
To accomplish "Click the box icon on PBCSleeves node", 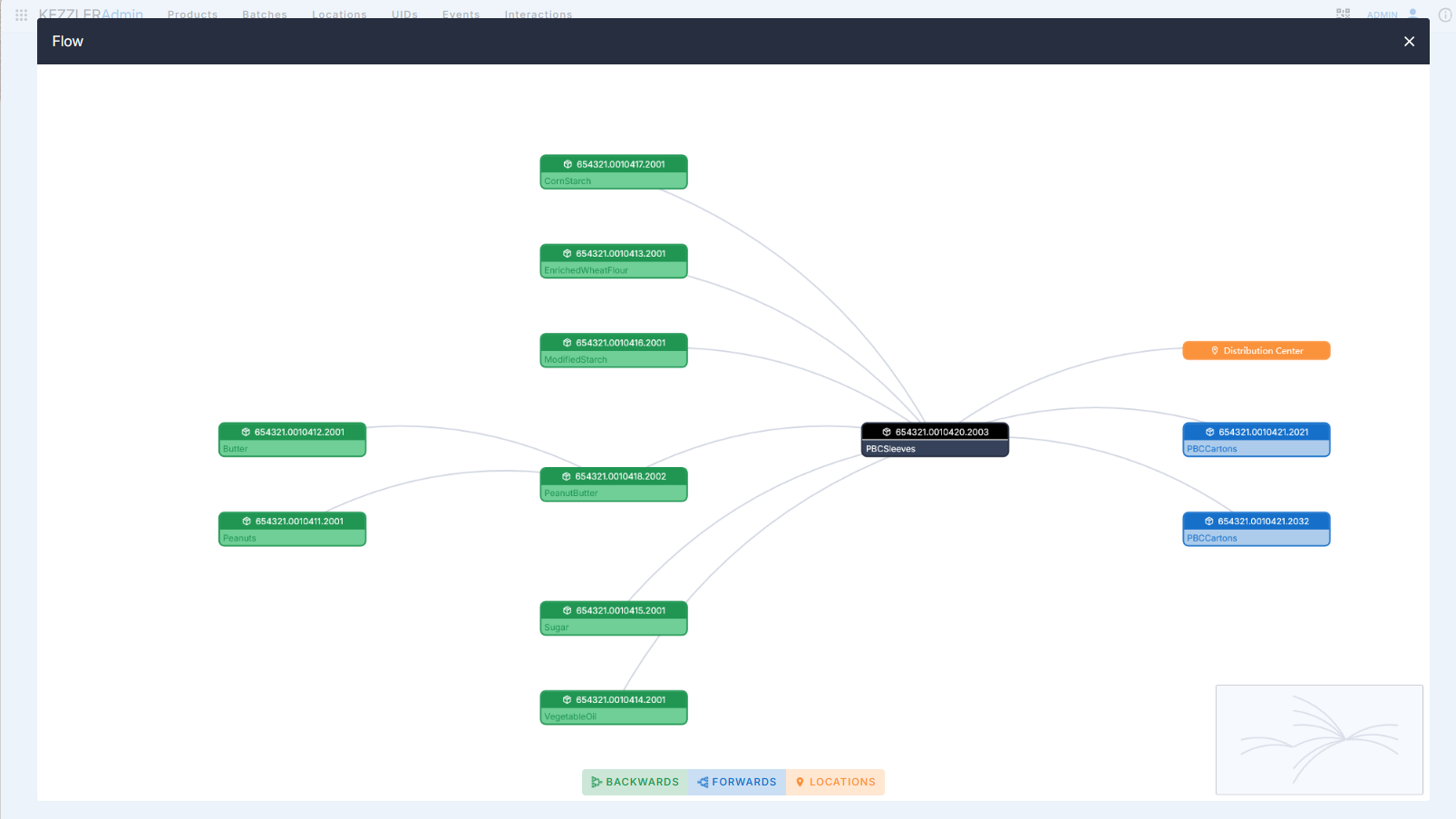I will pyautogui.click(x=887, y=432).
